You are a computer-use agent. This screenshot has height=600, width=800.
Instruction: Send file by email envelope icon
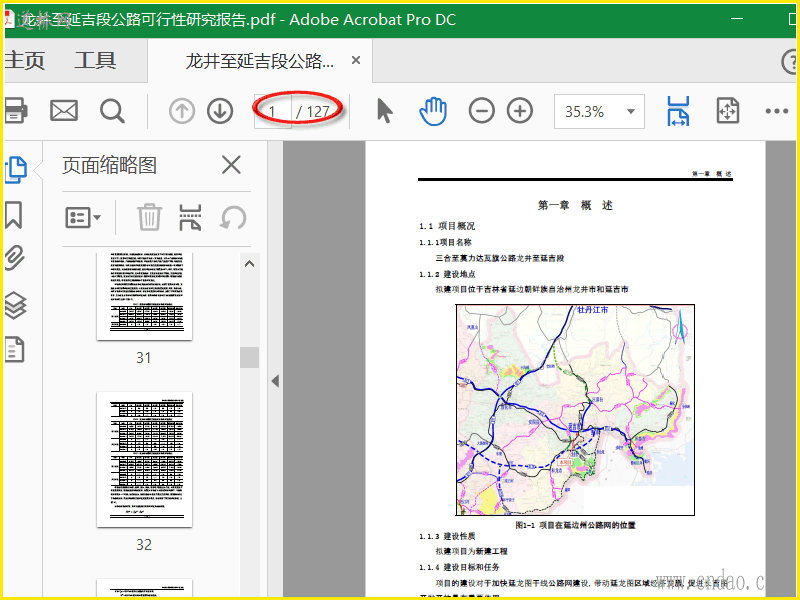point(64,111)
